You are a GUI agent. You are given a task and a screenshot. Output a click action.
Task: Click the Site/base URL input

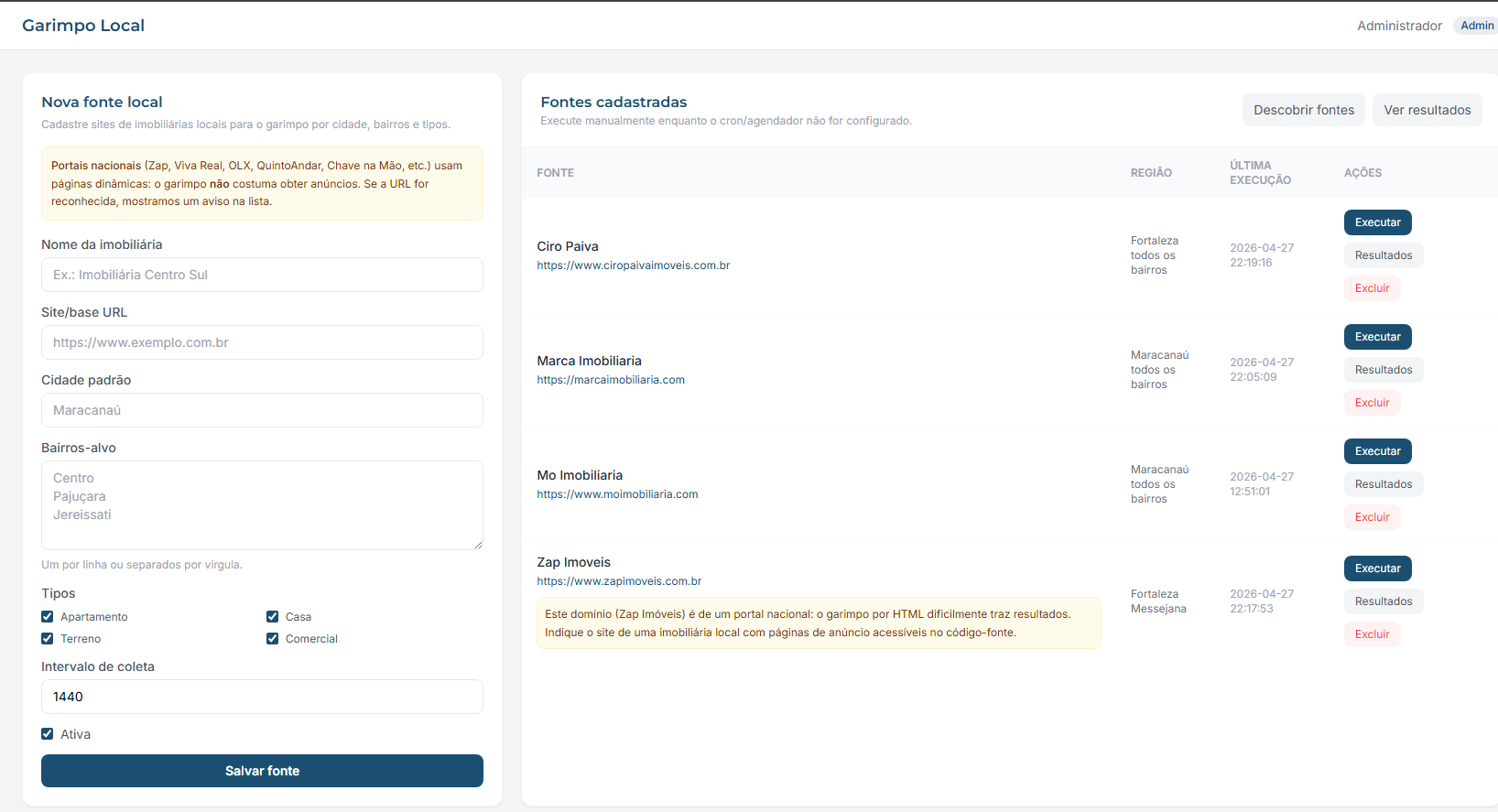262,342
